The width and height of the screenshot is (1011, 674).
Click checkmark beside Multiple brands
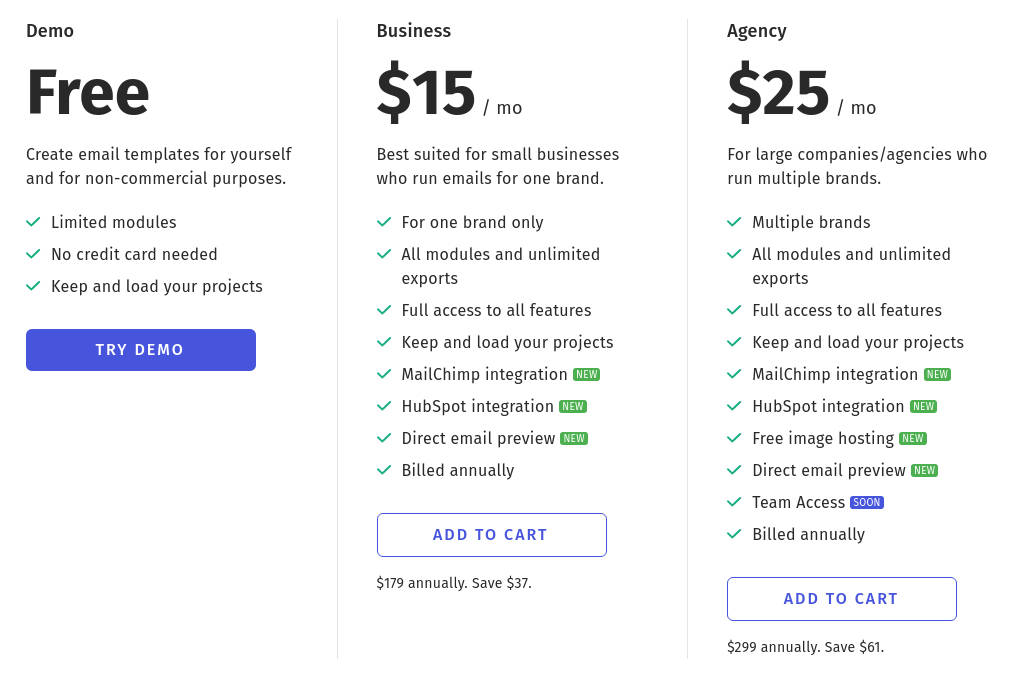734,222
